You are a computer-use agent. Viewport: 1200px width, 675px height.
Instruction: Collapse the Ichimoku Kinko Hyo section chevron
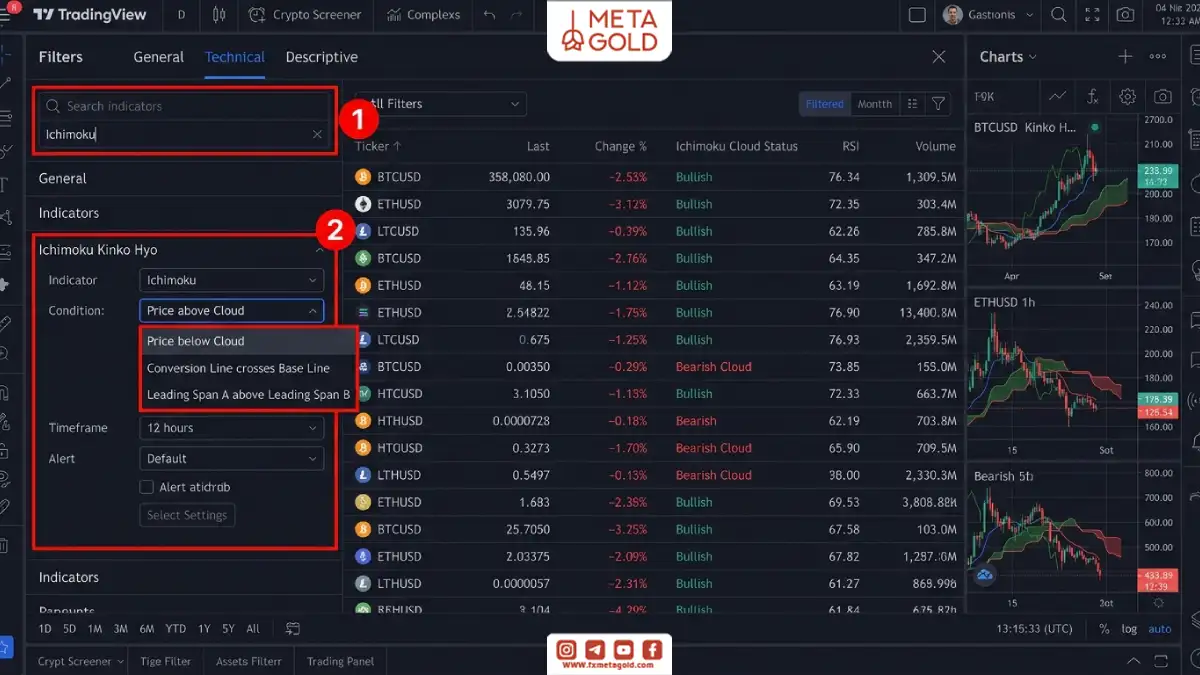pyautogui.click(x=319, y=250)
